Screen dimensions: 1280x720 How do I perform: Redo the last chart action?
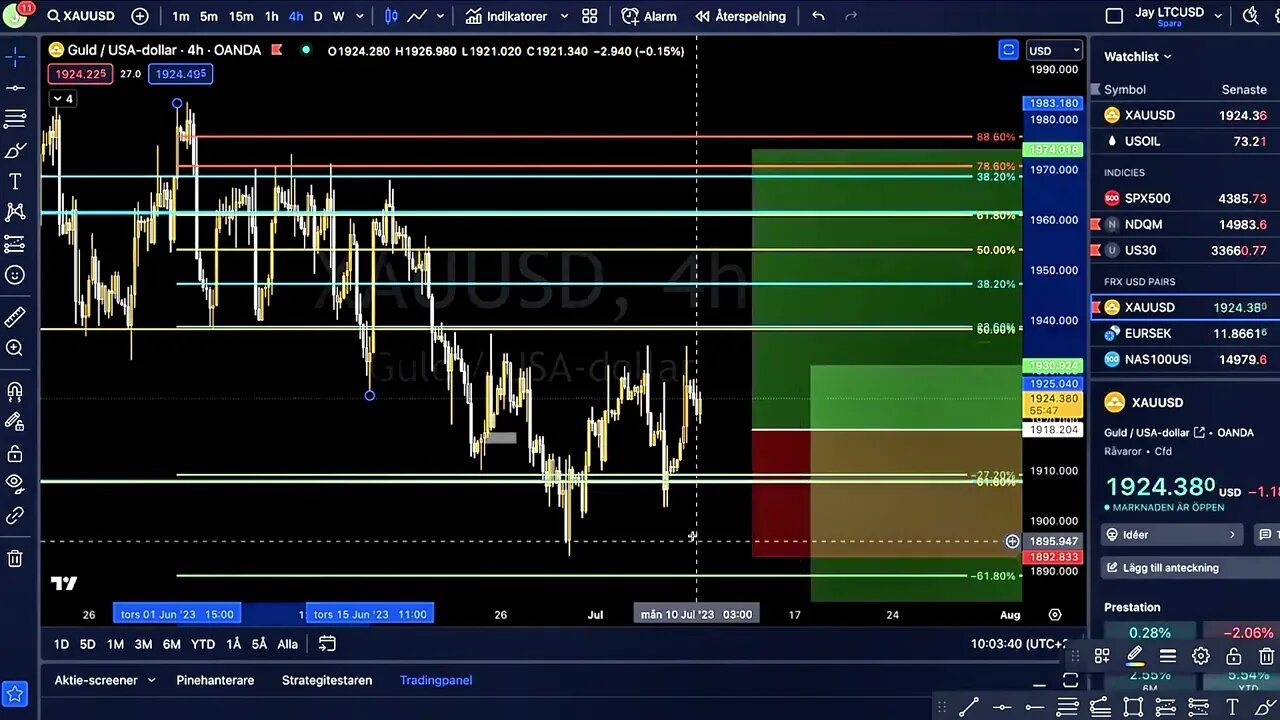tap(851, 16)
